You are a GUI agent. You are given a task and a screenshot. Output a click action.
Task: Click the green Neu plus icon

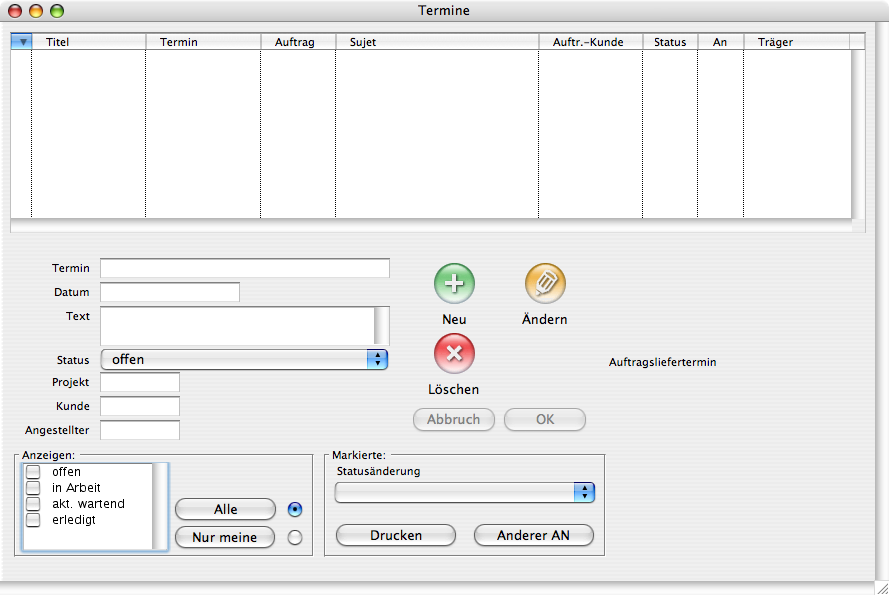click(454, 284)
